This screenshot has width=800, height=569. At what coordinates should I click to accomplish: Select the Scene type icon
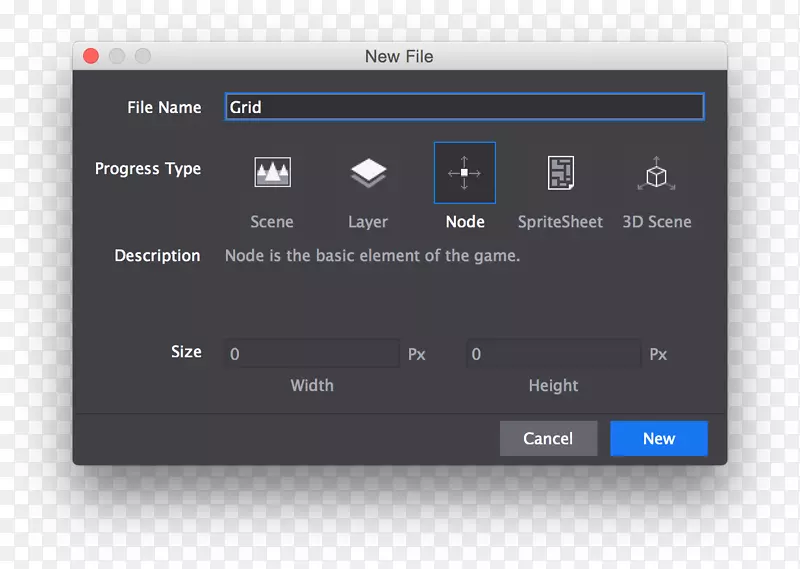(272, 173)
